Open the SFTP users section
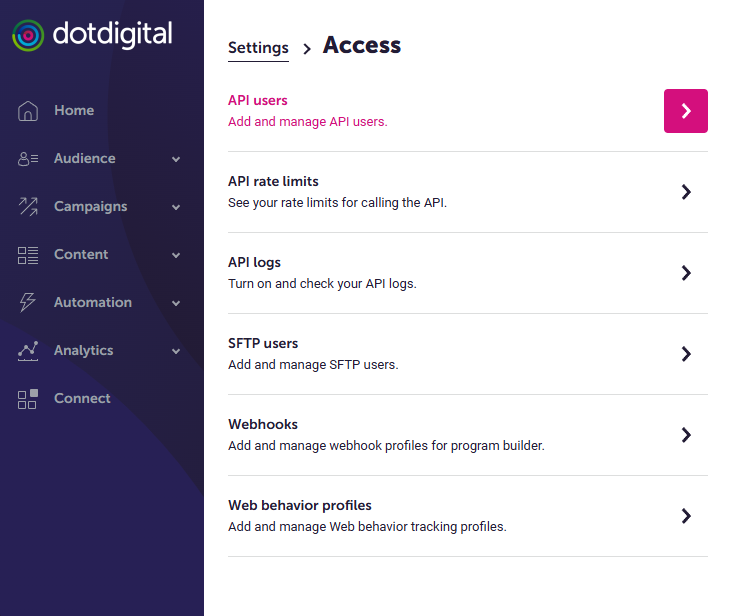 [468, 354]
